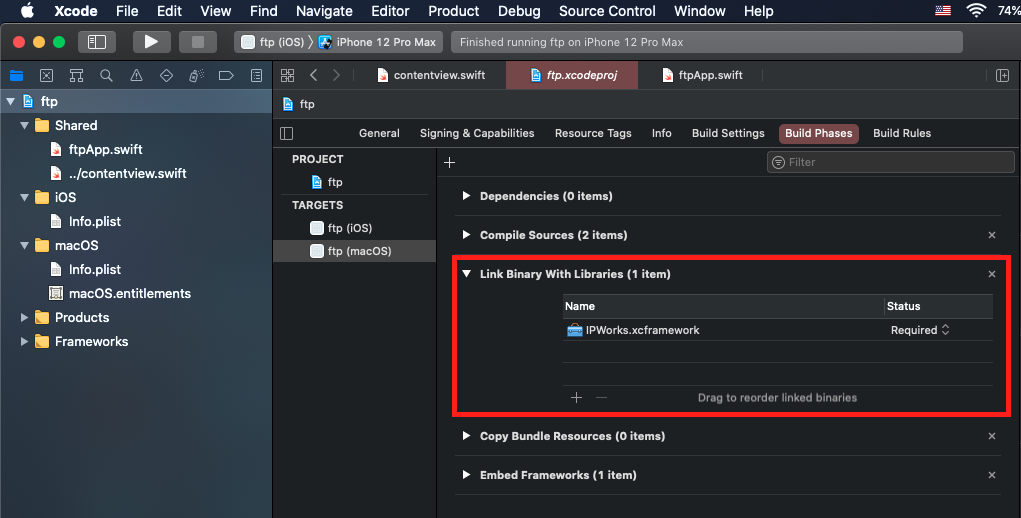Open input source flag menu

coord(943,10)
